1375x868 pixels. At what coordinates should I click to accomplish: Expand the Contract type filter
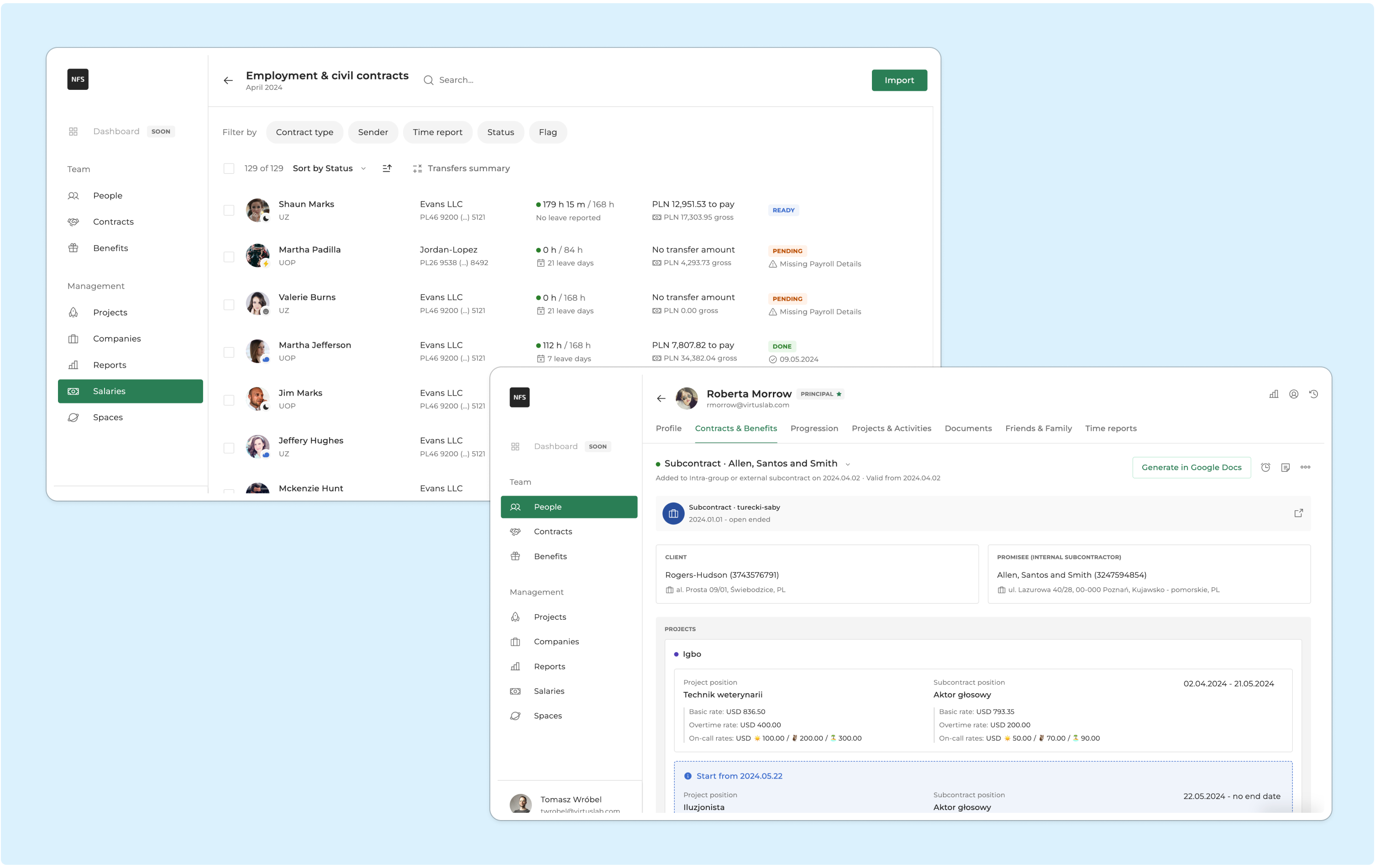coord(304,132)
